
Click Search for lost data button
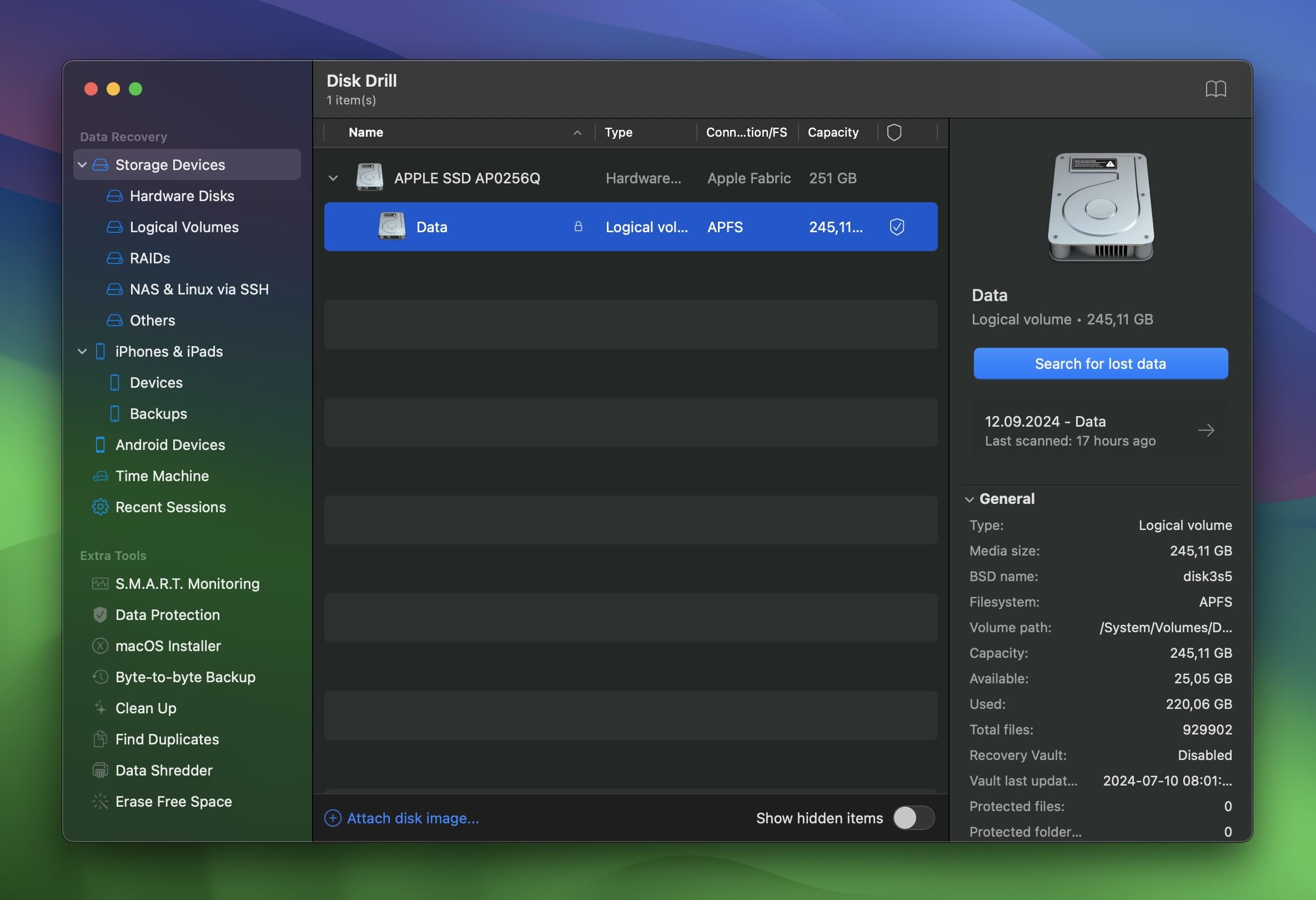pos(1100,364)
